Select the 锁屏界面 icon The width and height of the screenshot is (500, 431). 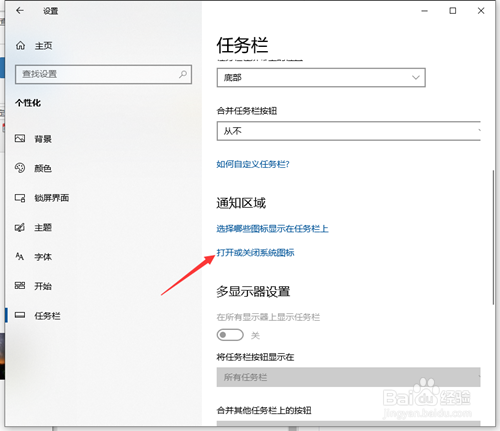[x=20, y=198]
